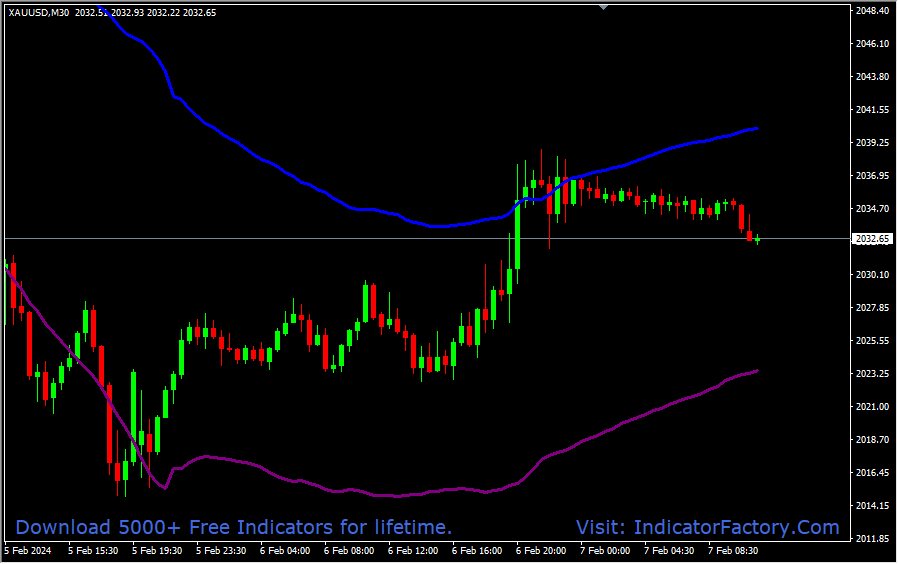The image size is (898, 564).
Task: Click time axis label 7 Feb 00:00
Action: pos(605,551)
